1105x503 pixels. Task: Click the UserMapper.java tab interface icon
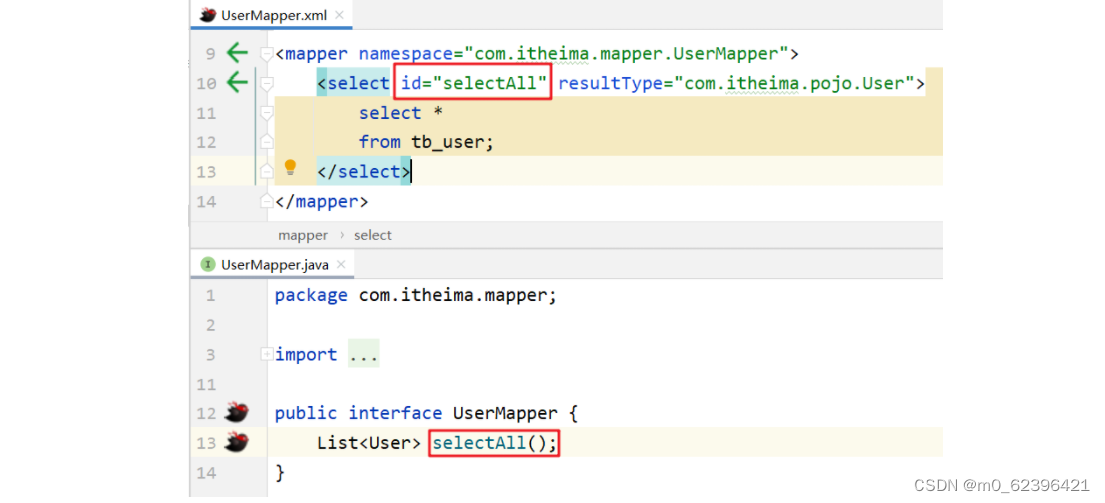[207, 265]
